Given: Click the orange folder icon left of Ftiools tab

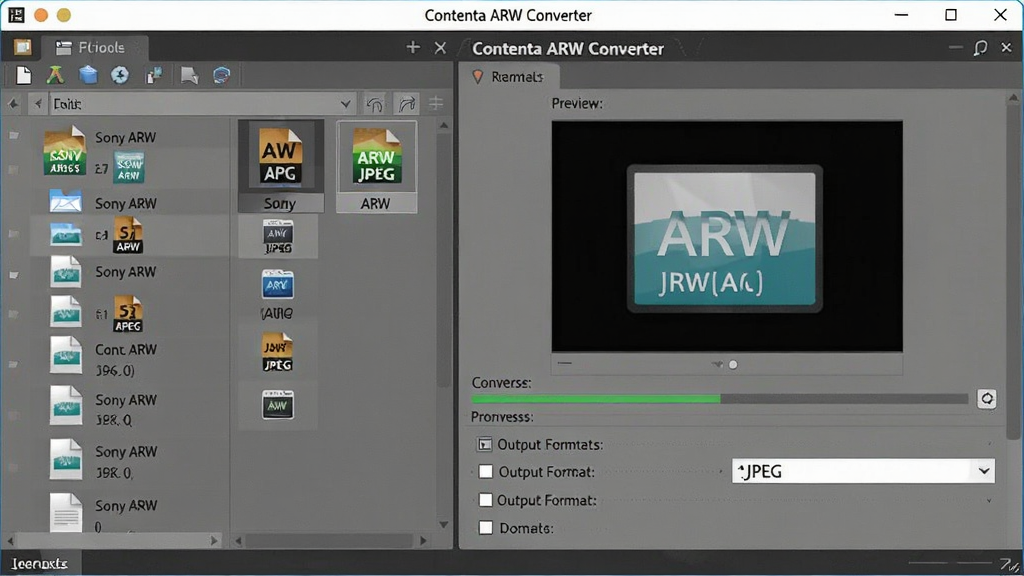Looking at the screenshot, I should (x=23, y=47).
